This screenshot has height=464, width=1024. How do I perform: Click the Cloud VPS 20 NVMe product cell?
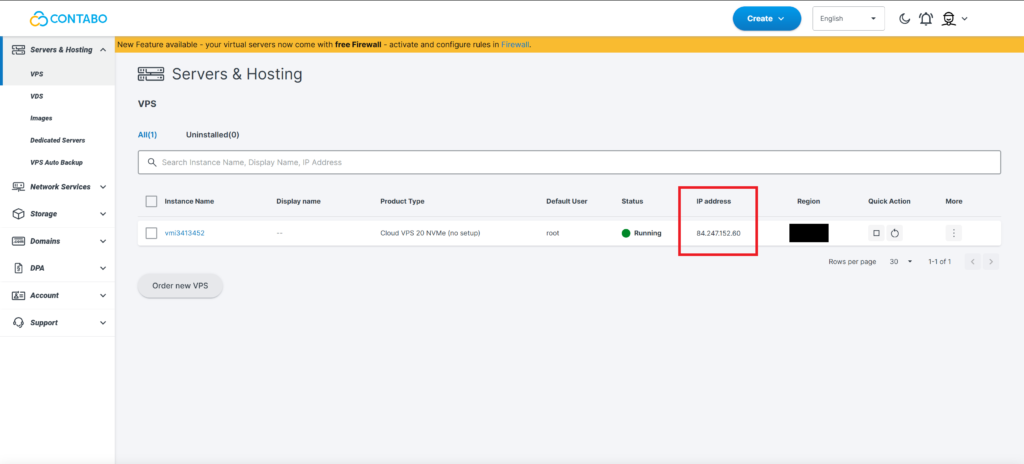pos(430,233)
